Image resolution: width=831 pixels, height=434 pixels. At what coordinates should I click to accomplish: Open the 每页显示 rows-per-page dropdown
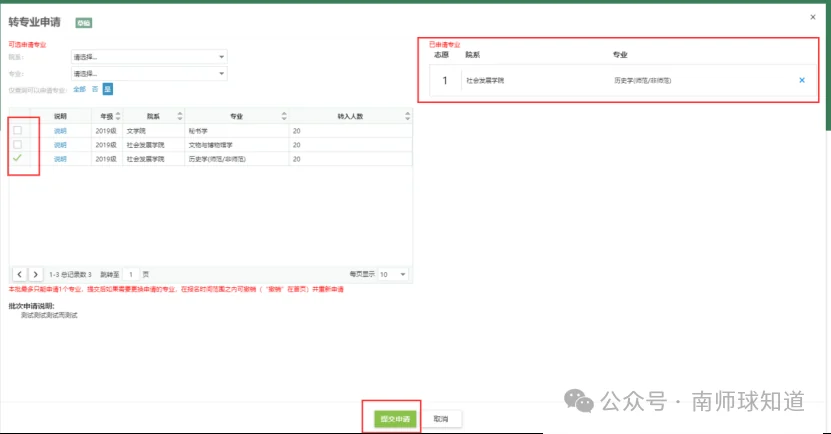pyautogui.click(x=393, y=274)
